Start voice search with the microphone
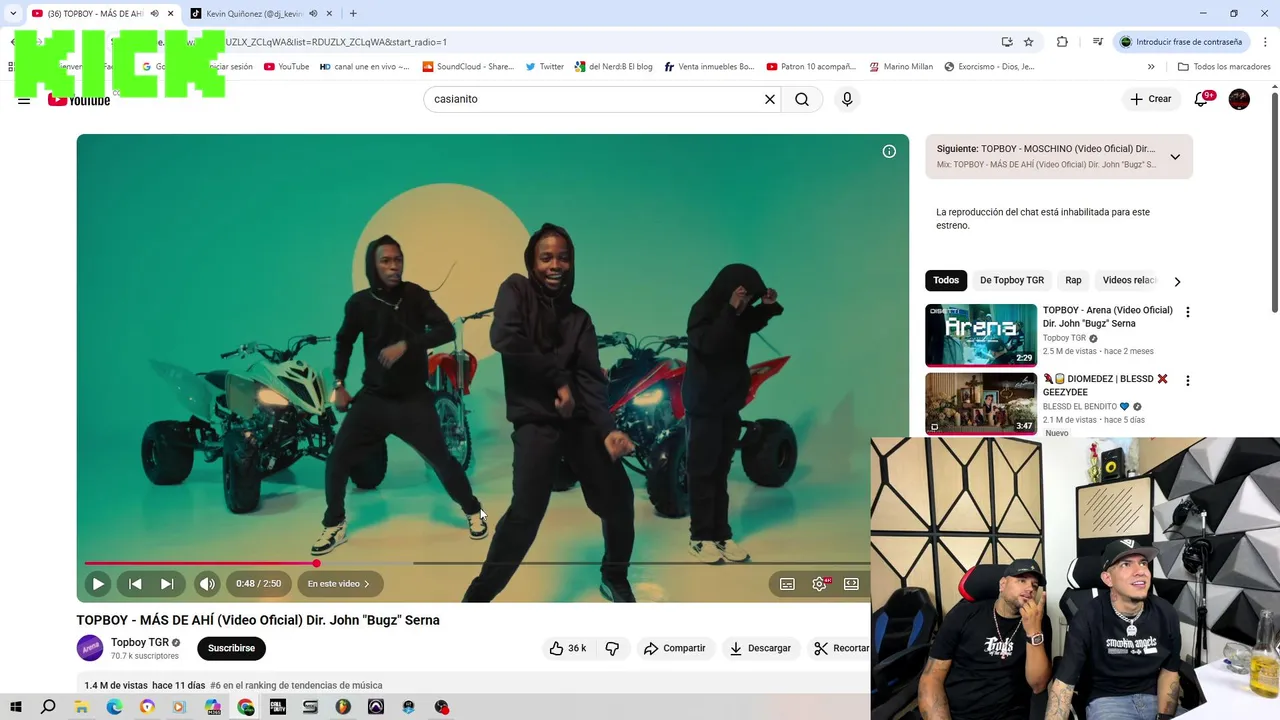This screenshot has height=720, width=1280. click(x=847, y=99)
